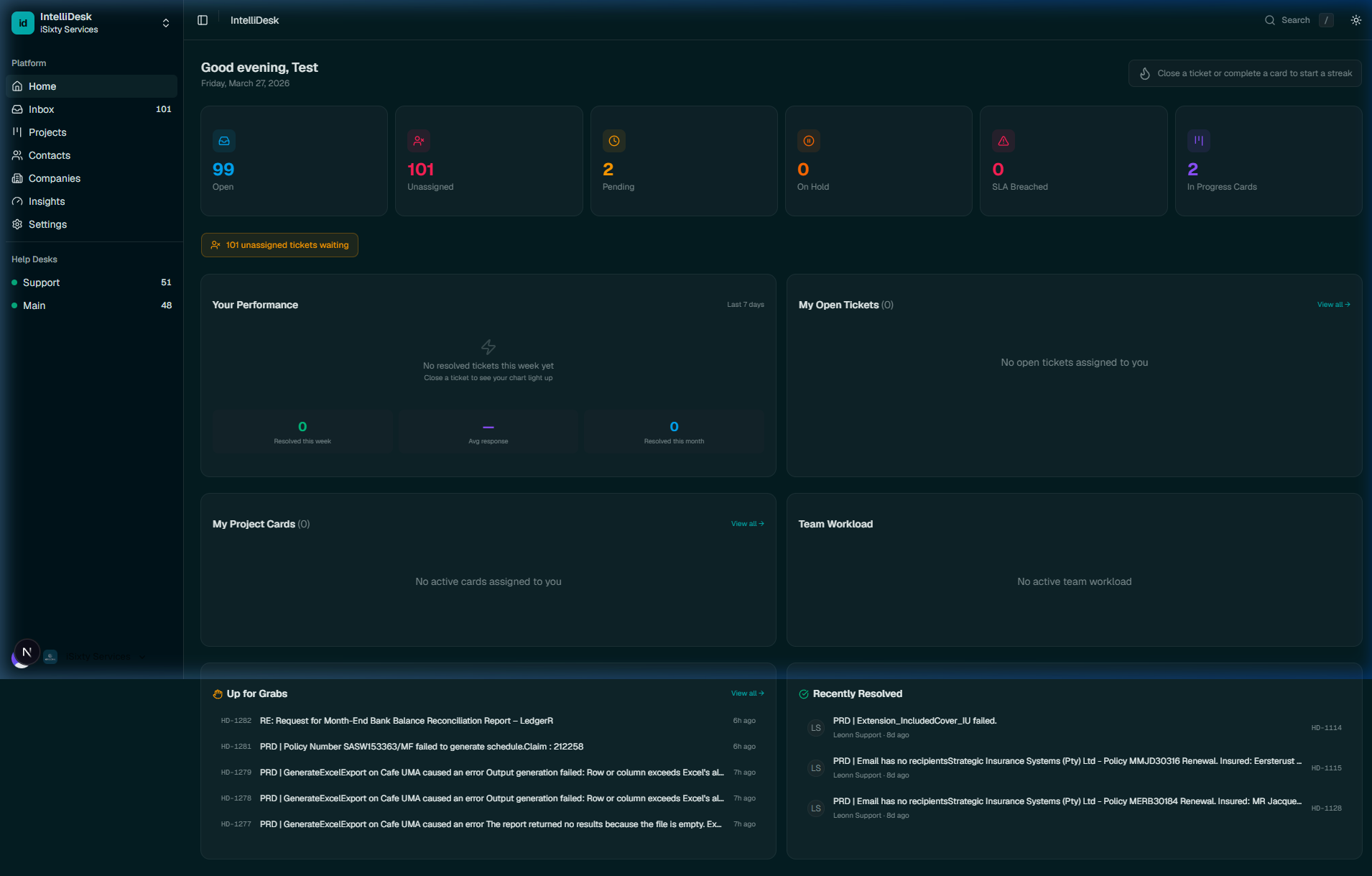Image resolution: width=1372 pixels, height=876 pixels.
Task: Collapse the sidebar panel
Action: point(203,20)
